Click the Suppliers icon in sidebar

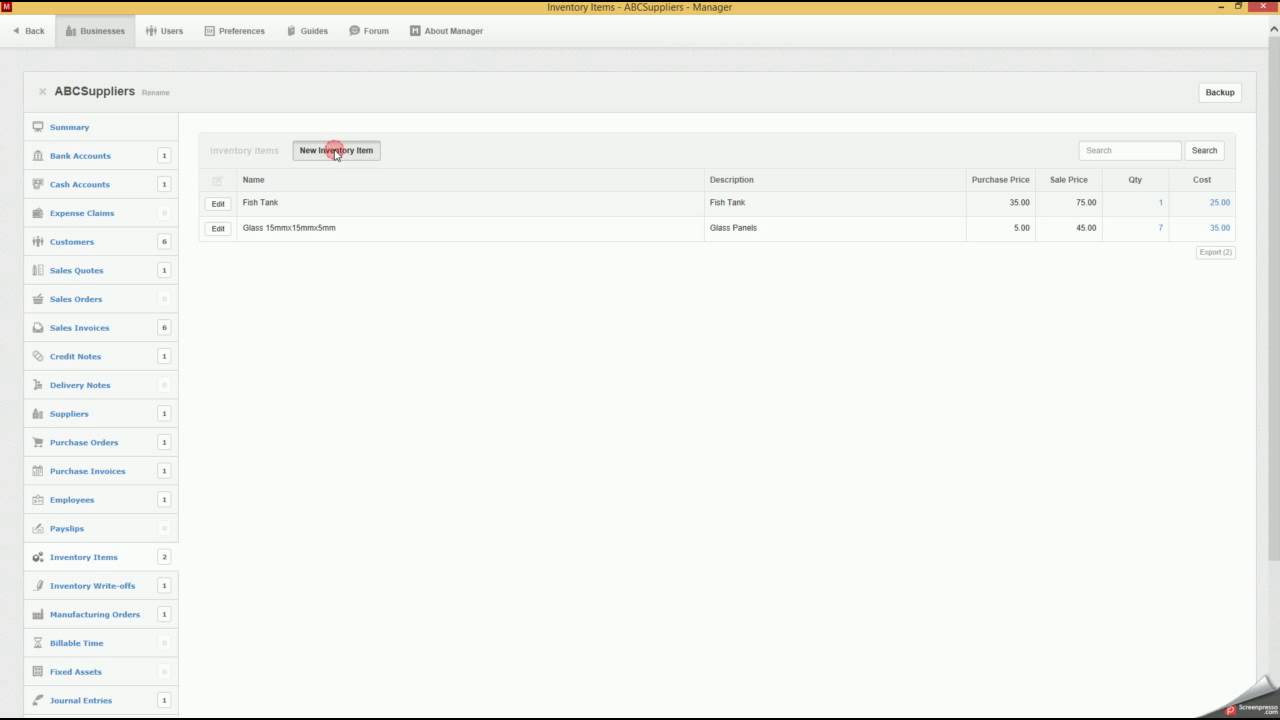pos(38,414)
